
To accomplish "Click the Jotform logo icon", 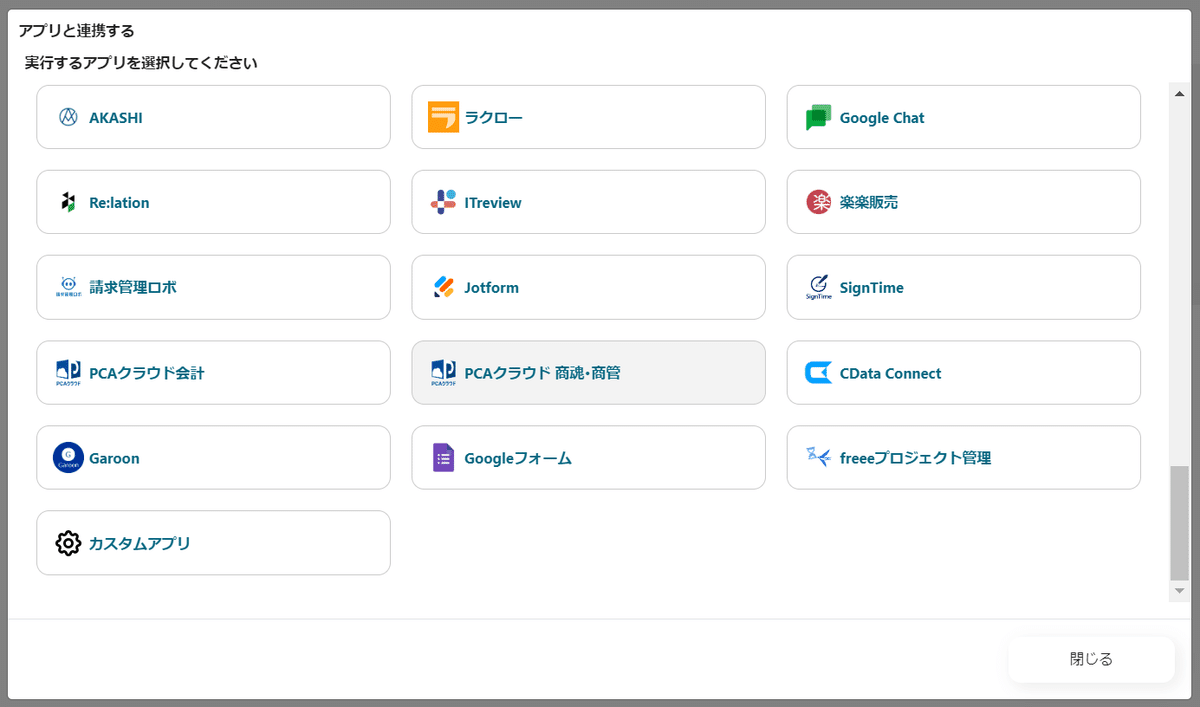I will [x=443, y=287].
